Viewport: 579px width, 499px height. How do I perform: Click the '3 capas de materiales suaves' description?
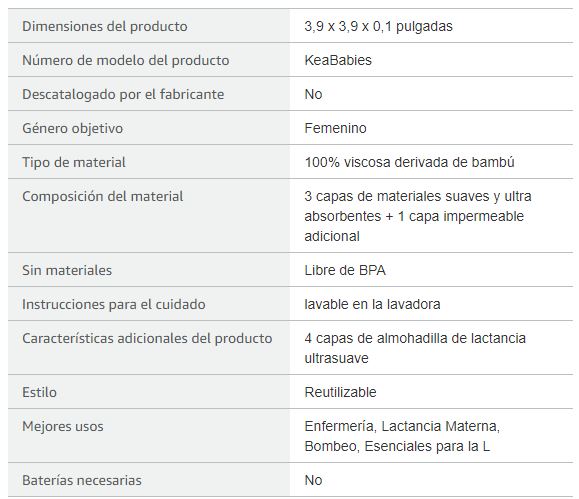418,216
